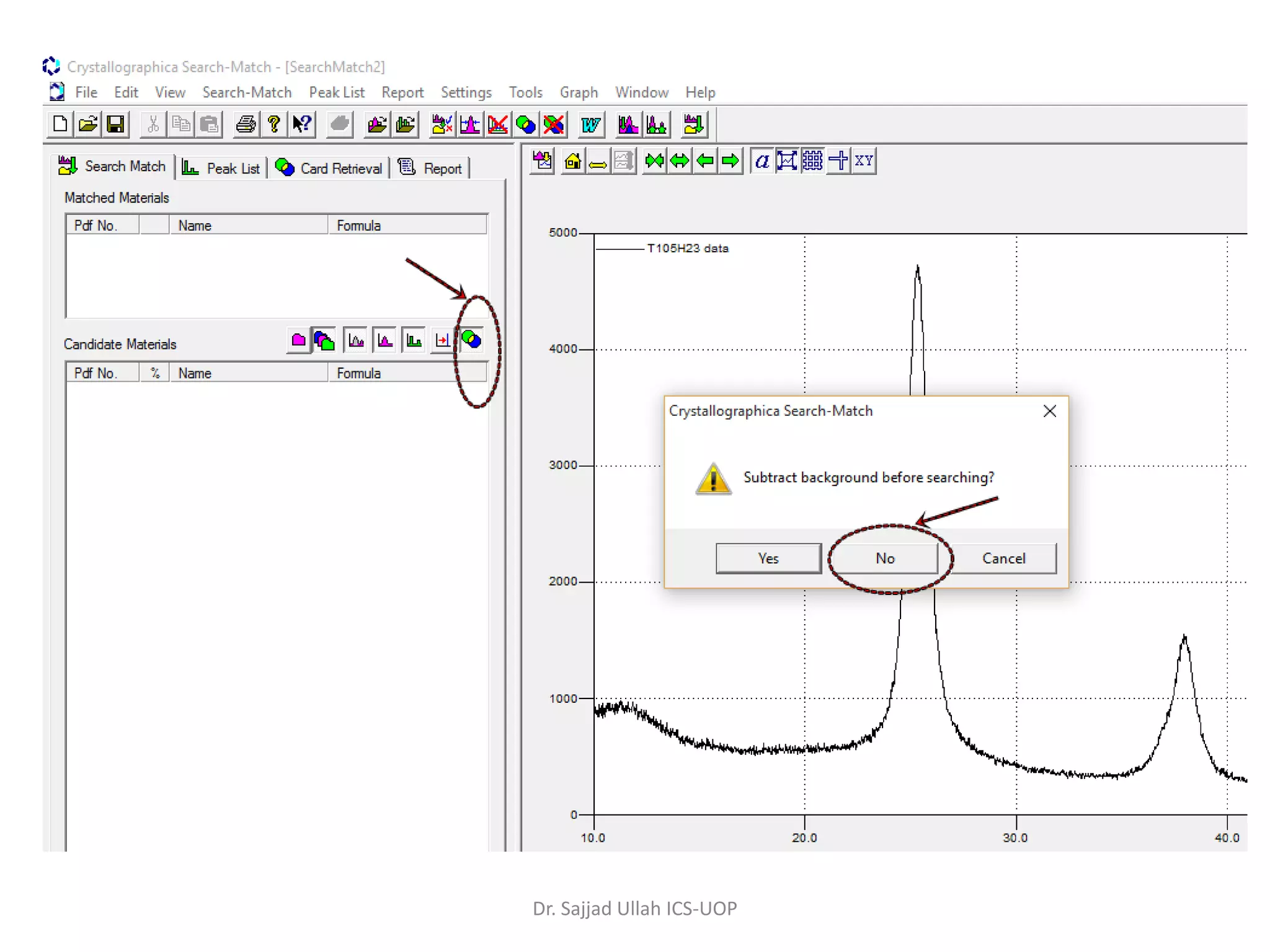Switch to the Card Retrieval tab
Screen dimensions: 1270x952
(329, 168)
